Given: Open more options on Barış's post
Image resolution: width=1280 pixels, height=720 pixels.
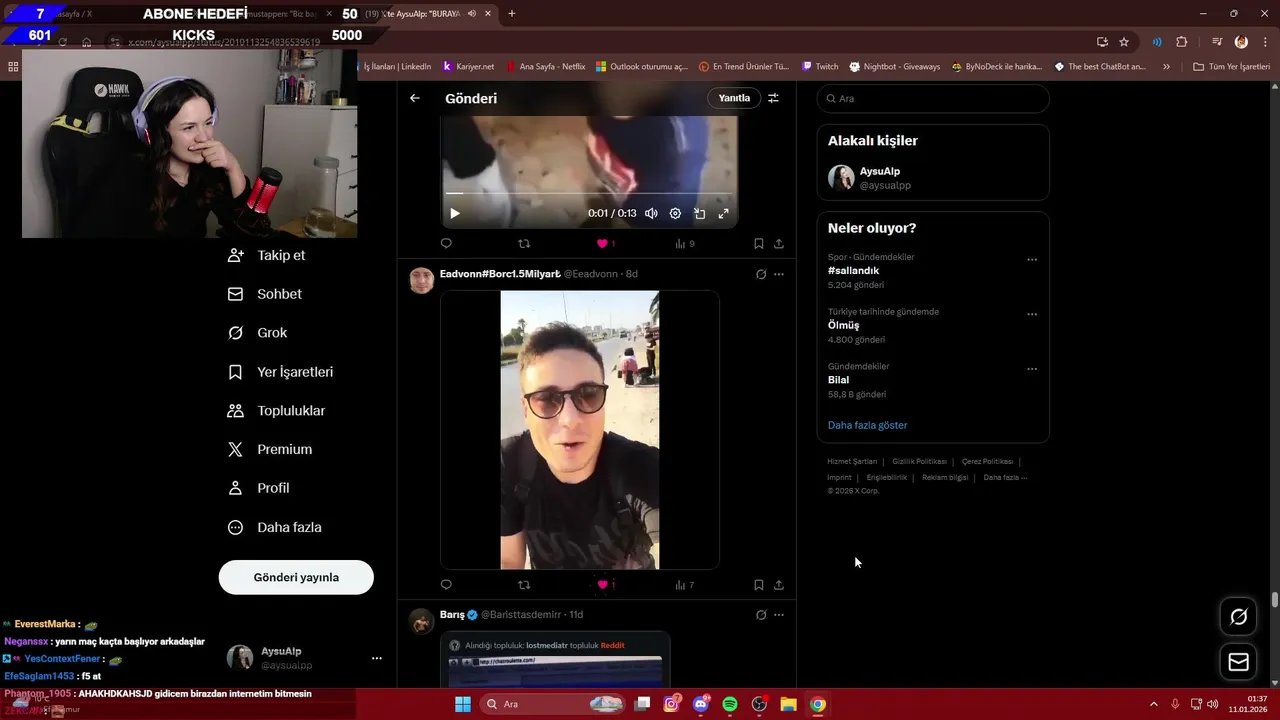Looking at the screenshot, I should [779, 615].
